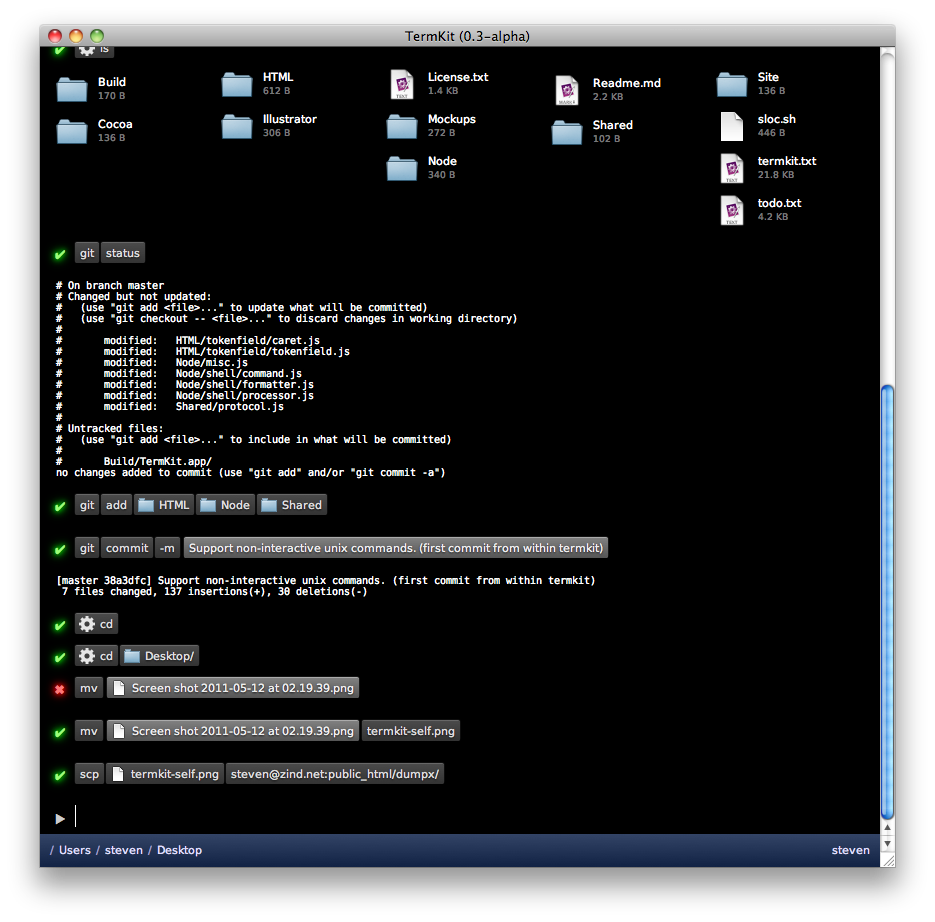This screenshot has height=922, width=935.
Task: Open the Build folder icon
Action: click(x=72, y=89)
